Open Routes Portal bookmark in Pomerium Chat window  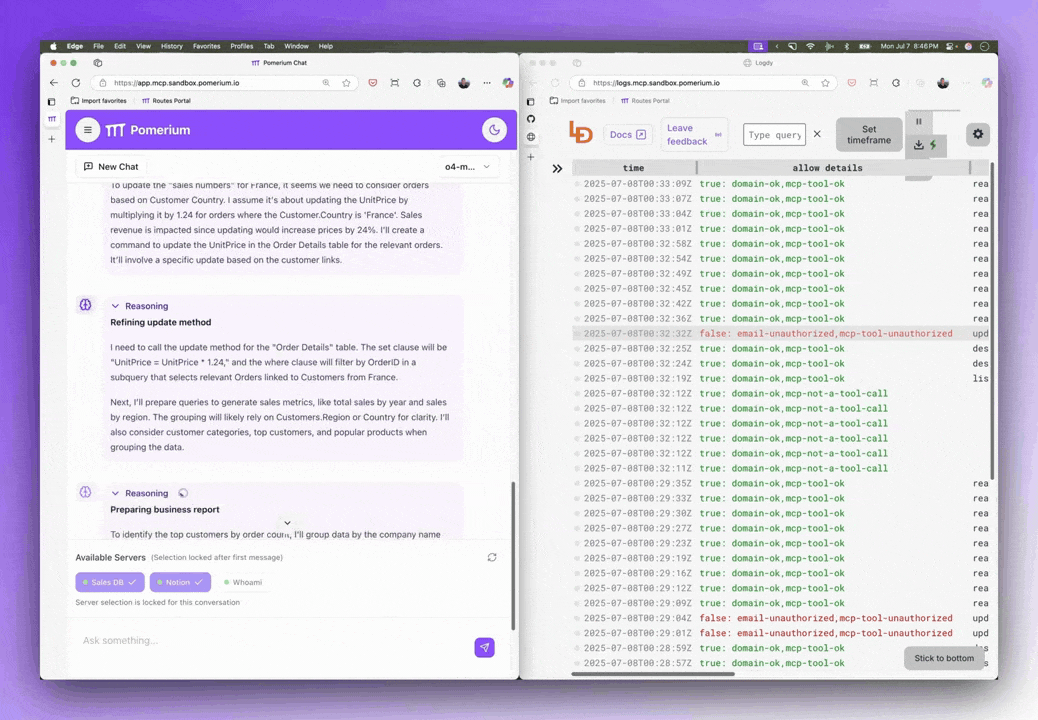pyautogui.click(x=166, y=101)
